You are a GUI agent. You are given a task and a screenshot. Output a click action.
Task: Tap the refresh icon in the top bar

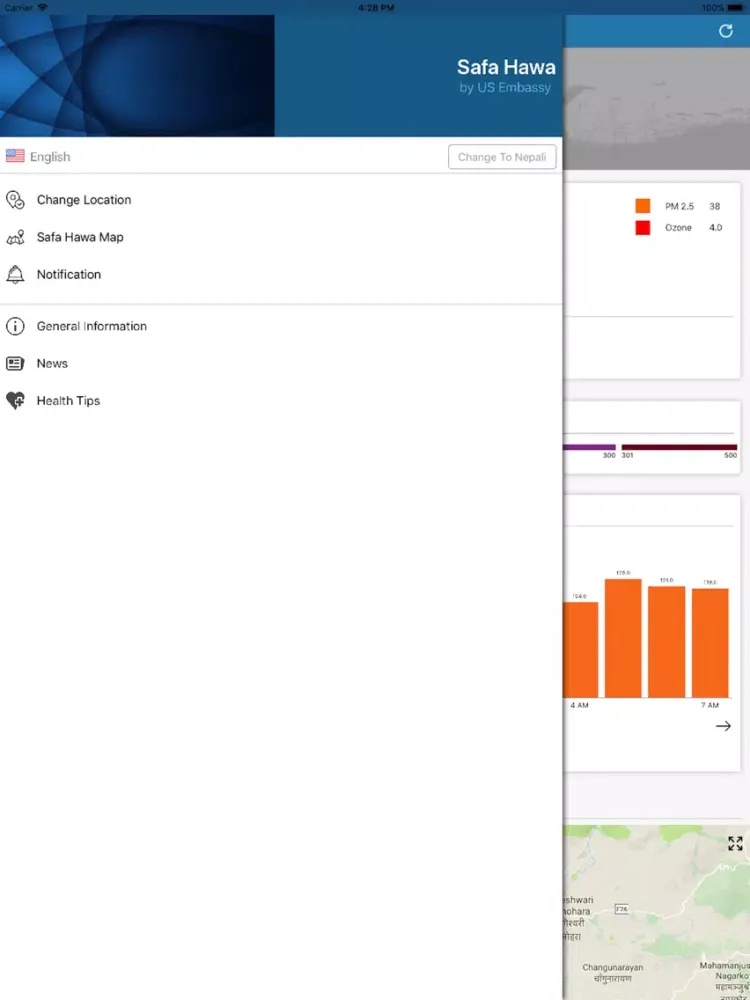[x=725, y=31]
